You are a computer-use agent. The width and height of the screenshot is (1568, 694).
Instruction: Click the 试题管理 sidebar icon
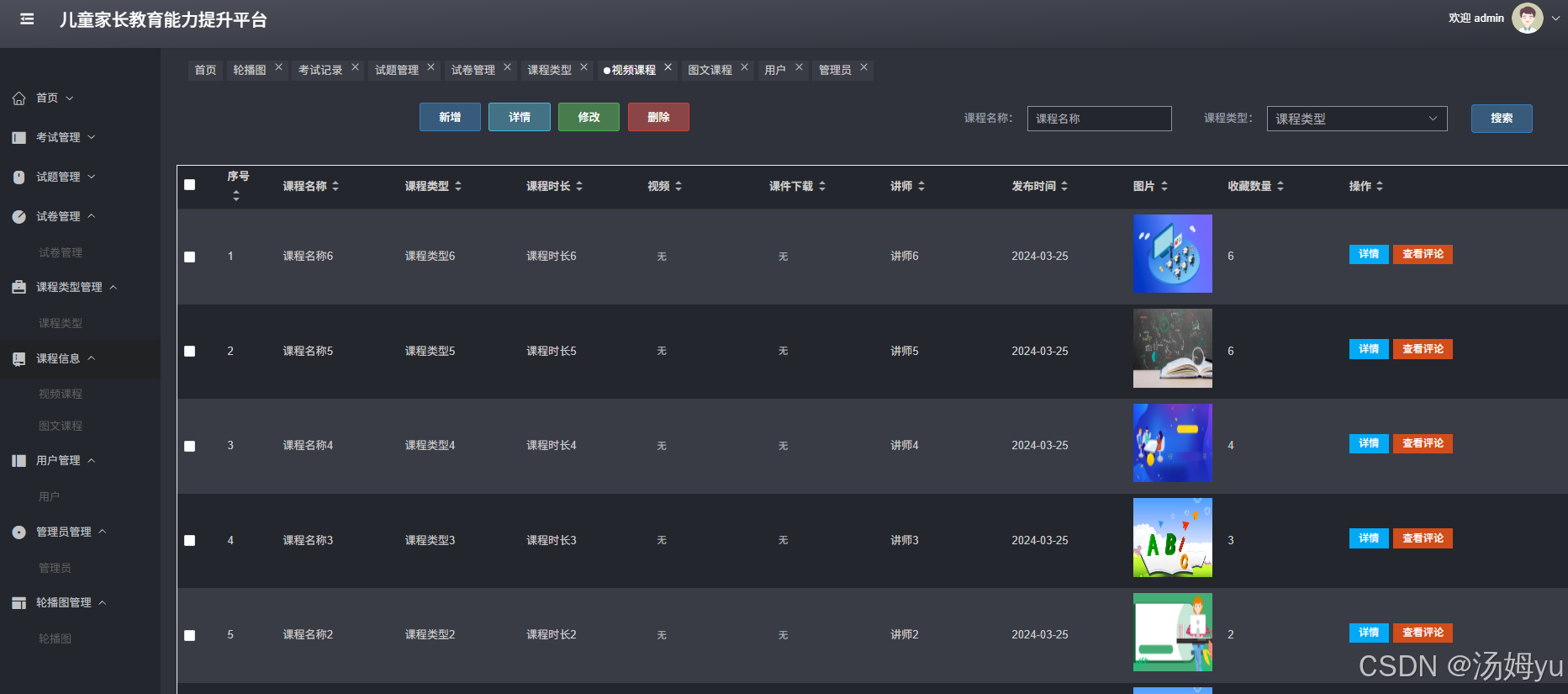[x=18, y=177]
